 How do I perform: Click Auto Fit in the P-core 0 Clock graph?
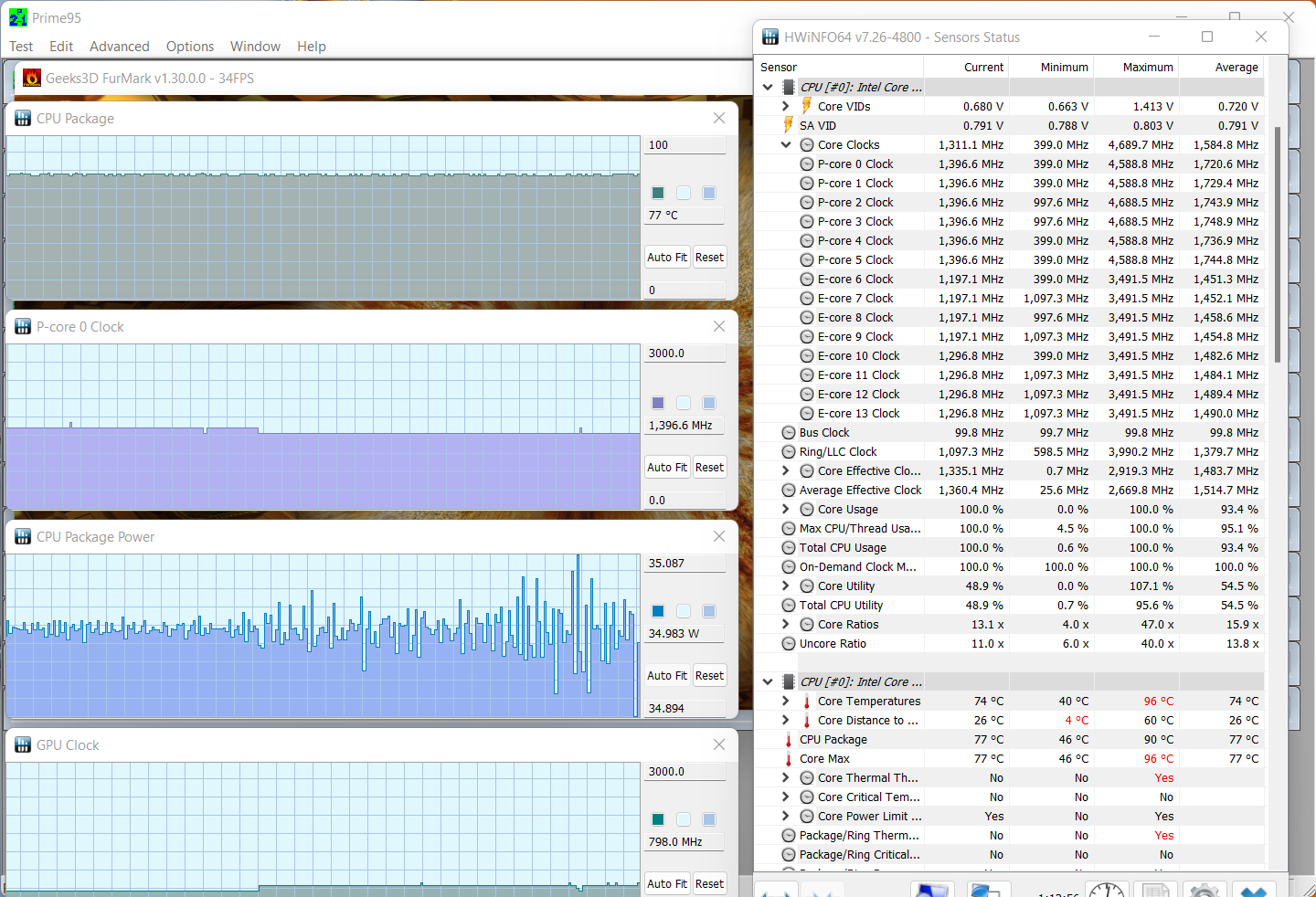[x=667, y=468]
